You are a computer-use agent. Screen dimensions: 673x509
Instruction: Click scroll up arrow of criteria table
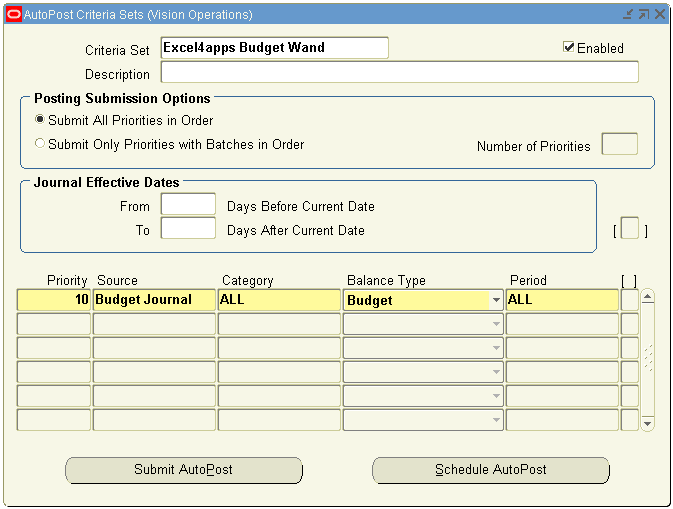pos(648,297)
